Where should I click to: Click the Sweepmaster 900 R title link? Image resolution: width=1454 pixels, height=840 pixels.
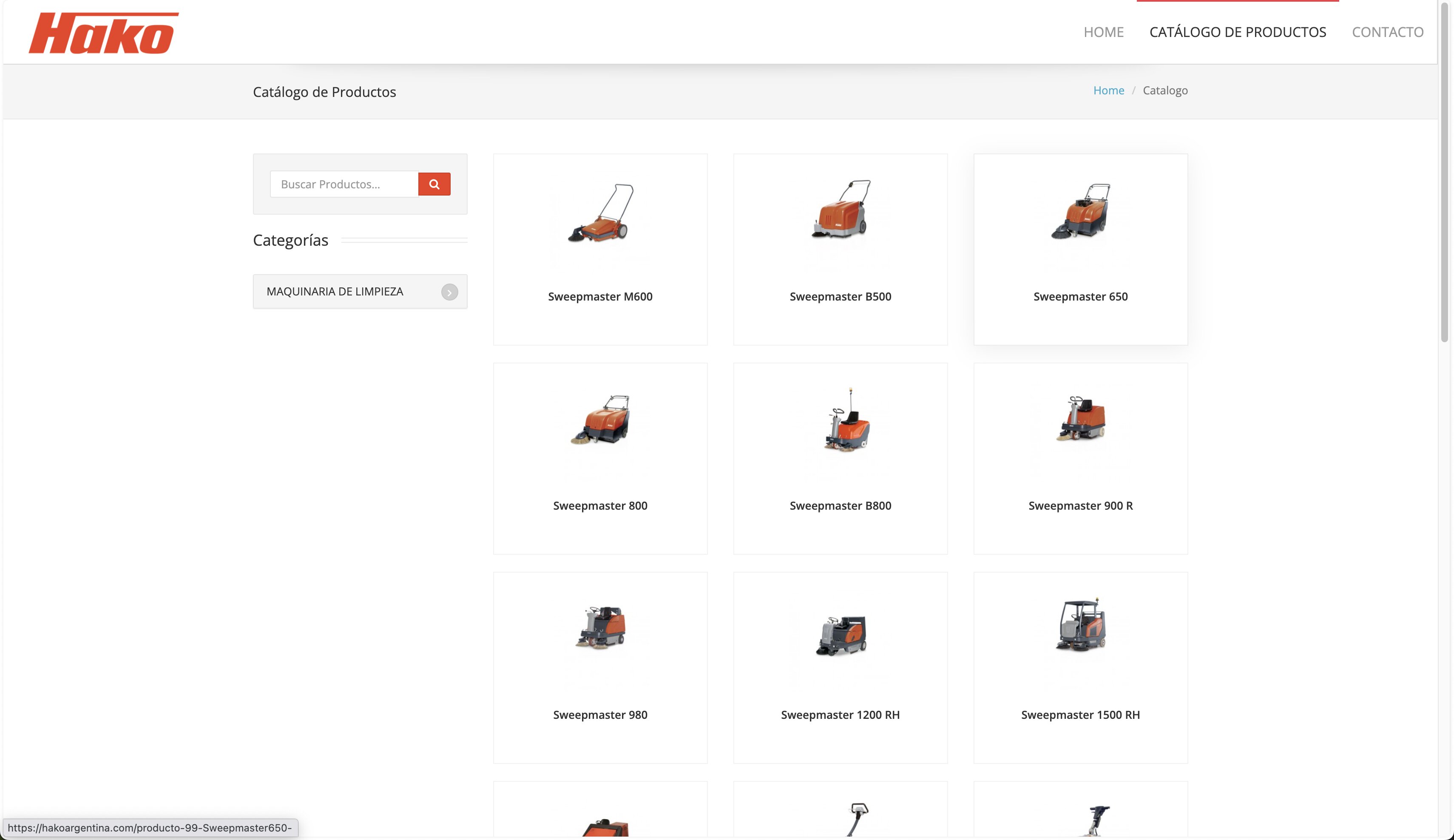[1080, 506]
